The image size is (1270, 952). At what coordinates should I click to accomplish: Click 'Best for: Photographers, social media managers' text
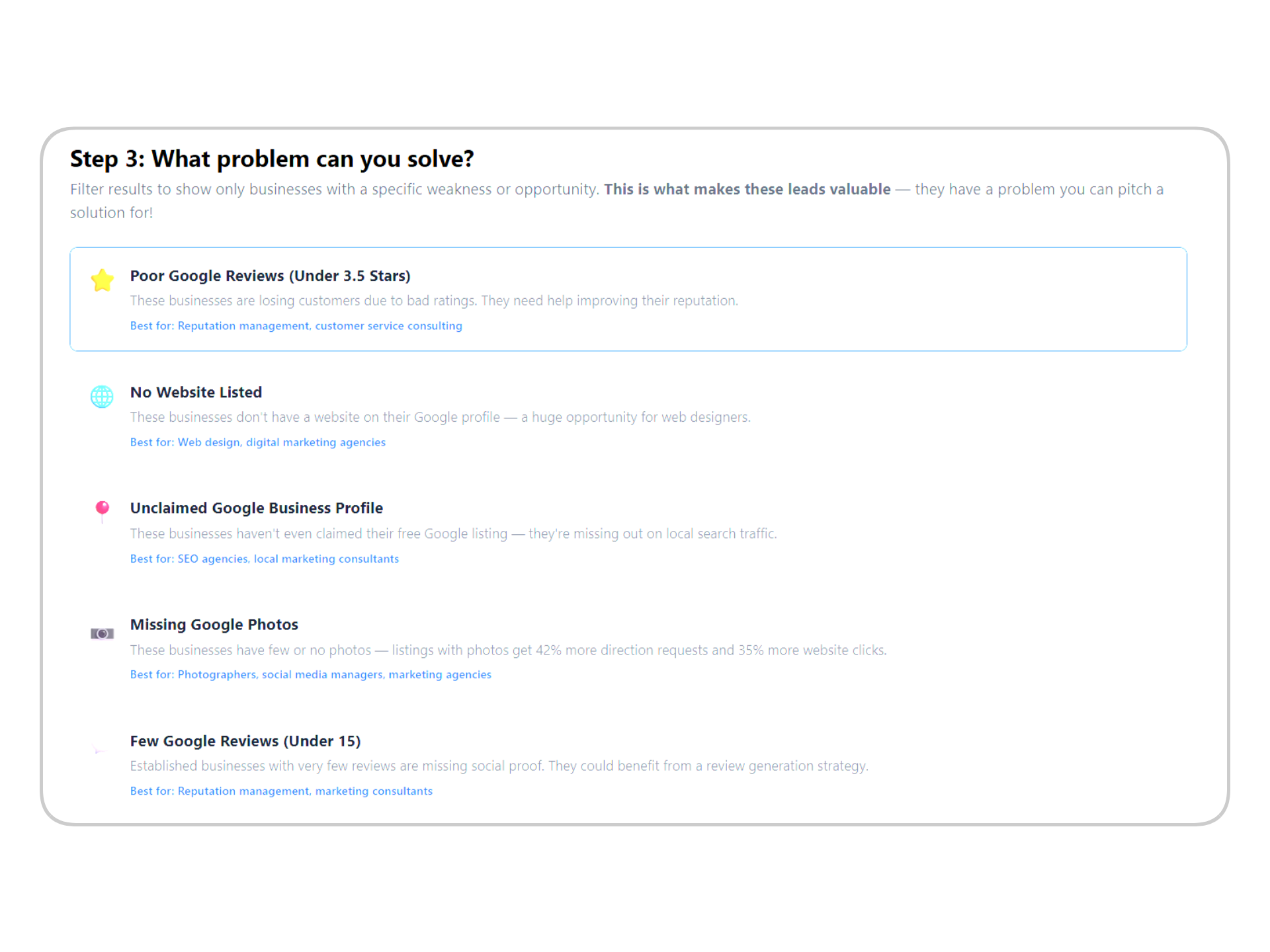(x=310, y=674)
